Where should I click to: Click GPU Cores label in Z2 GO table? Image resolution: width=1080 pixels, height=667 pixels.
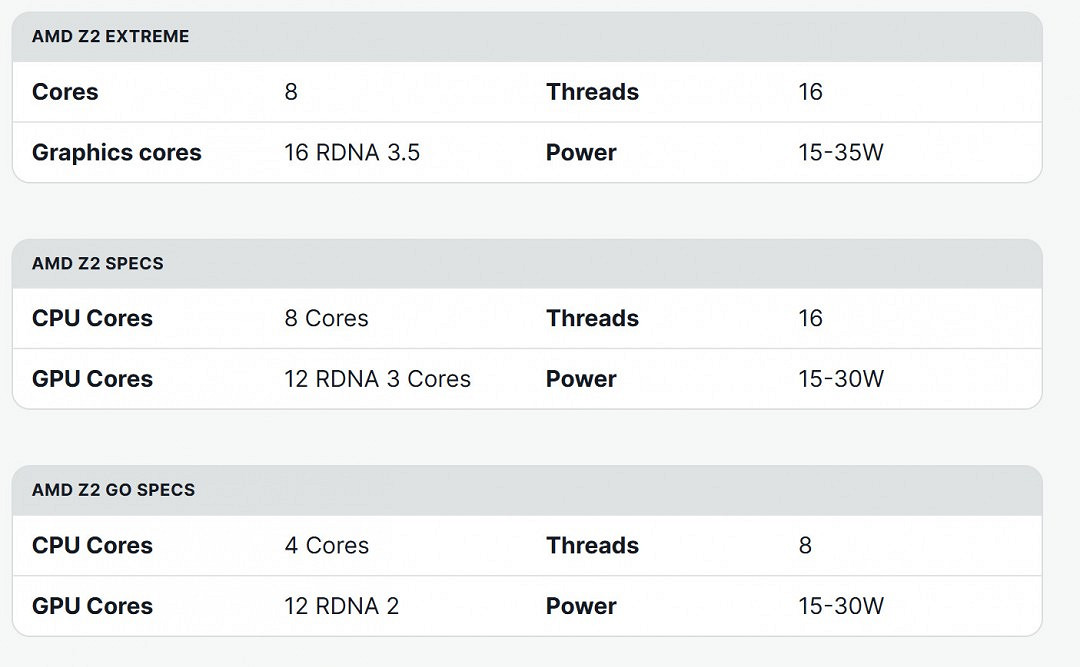92,606
